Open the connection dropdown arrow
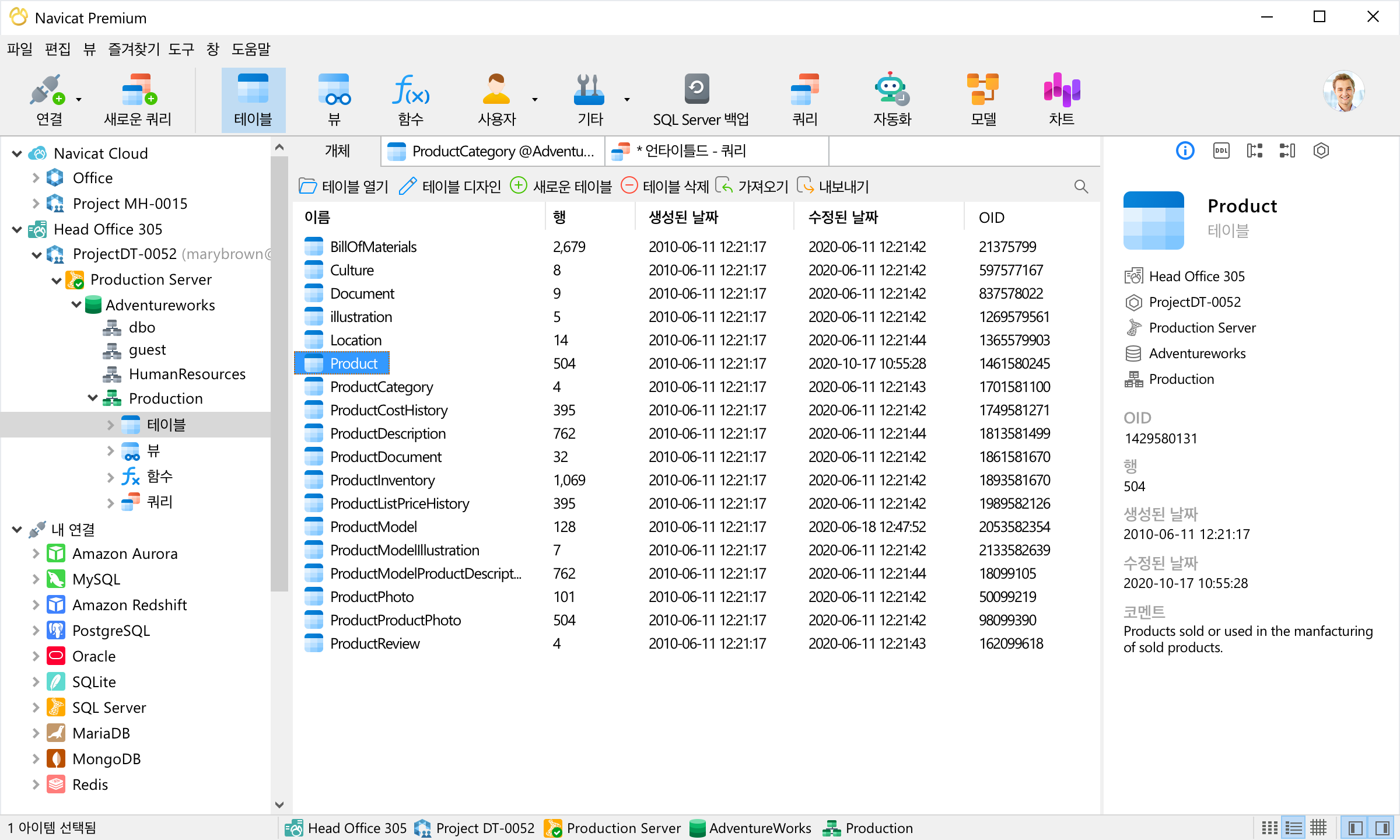Image resolution: width=1400 pixels, height=840 pixels. pos(79,100)
